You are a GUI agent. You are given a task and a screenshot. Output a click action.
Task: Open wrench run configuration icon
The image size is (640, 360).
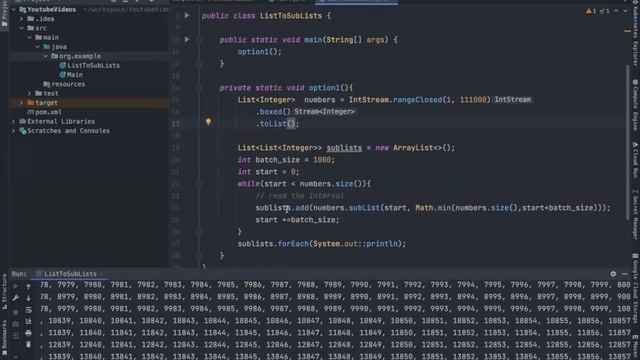pos(16,298)
